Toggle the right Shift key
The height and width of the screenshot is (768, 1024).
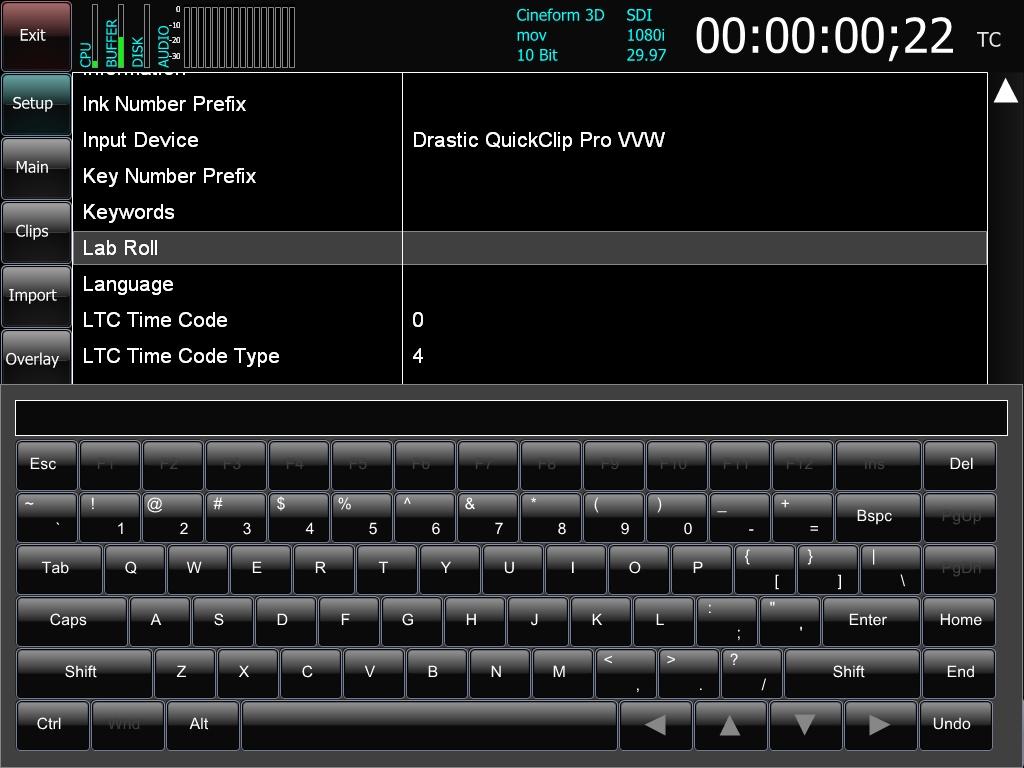[852, 673]
